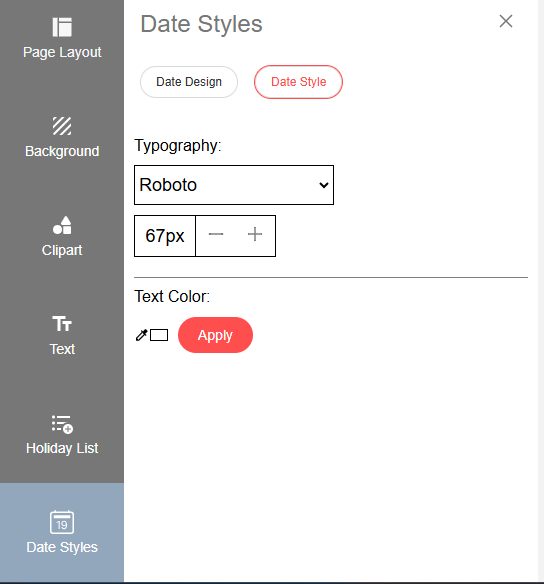Open the Clipart shapes icon
This screenshot has height=584, width=544.
[62, 225]
